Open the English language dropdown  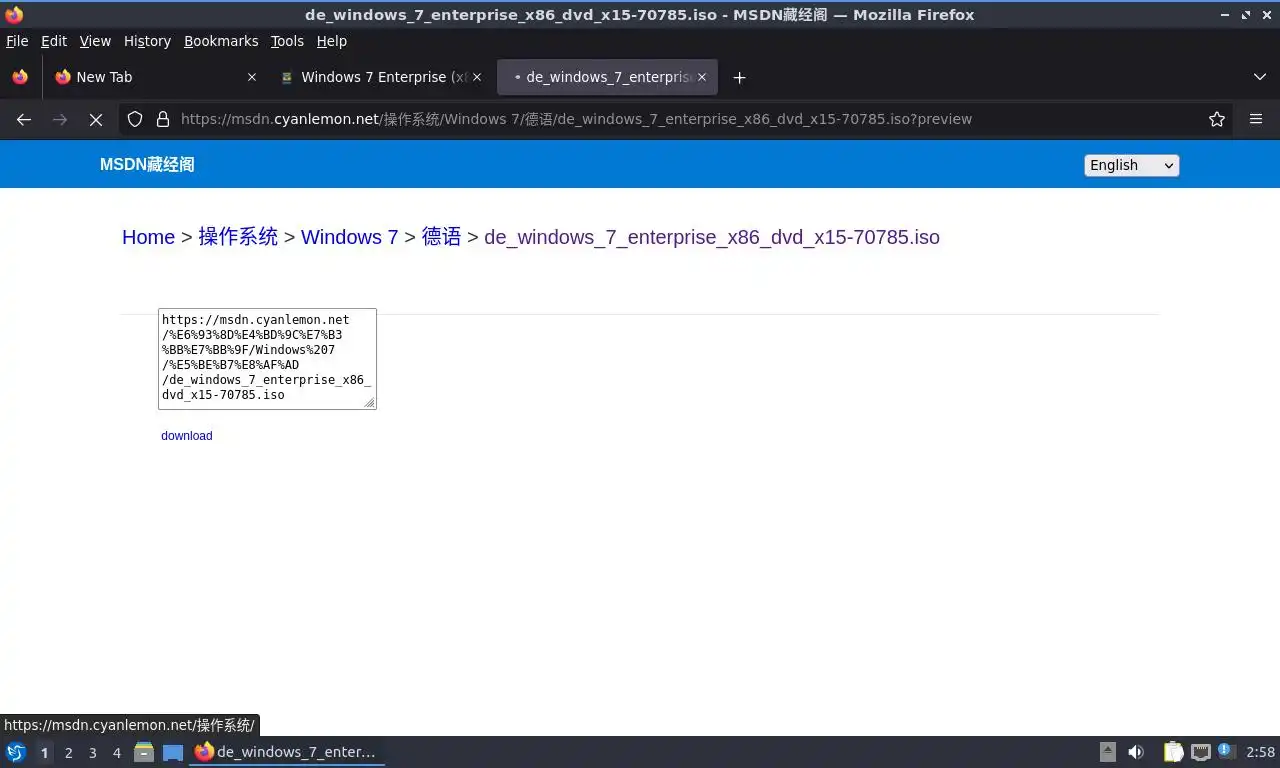(x=1132, y=165)
